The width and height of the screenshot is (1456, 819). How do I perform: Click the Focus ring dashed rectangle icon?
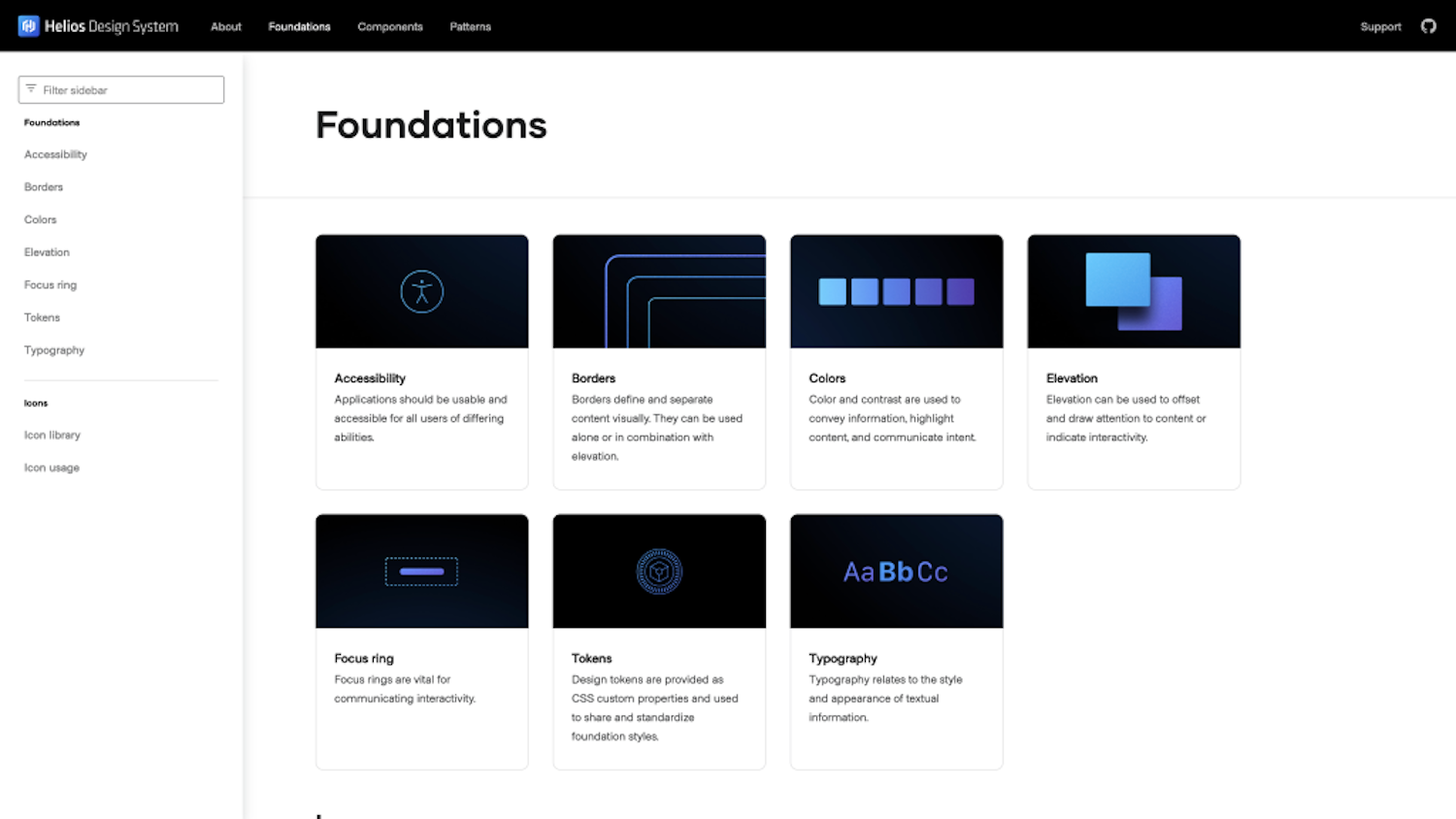421,572
